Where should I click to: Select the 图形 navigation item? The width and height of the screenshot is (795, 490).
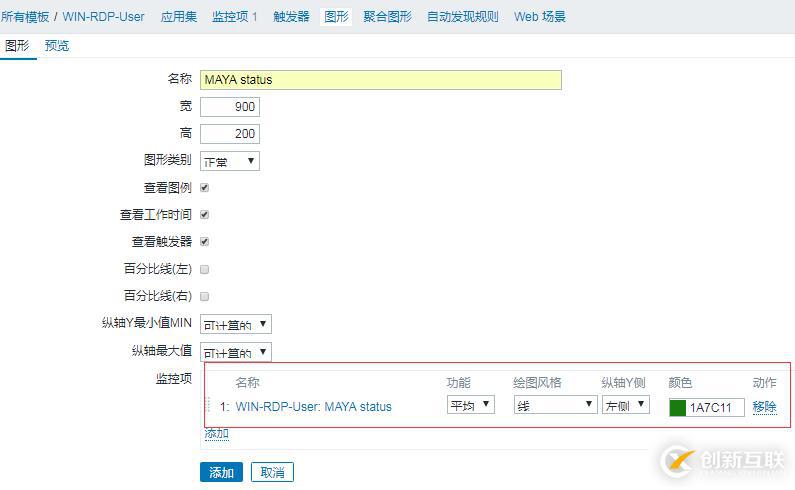point(337,17)
